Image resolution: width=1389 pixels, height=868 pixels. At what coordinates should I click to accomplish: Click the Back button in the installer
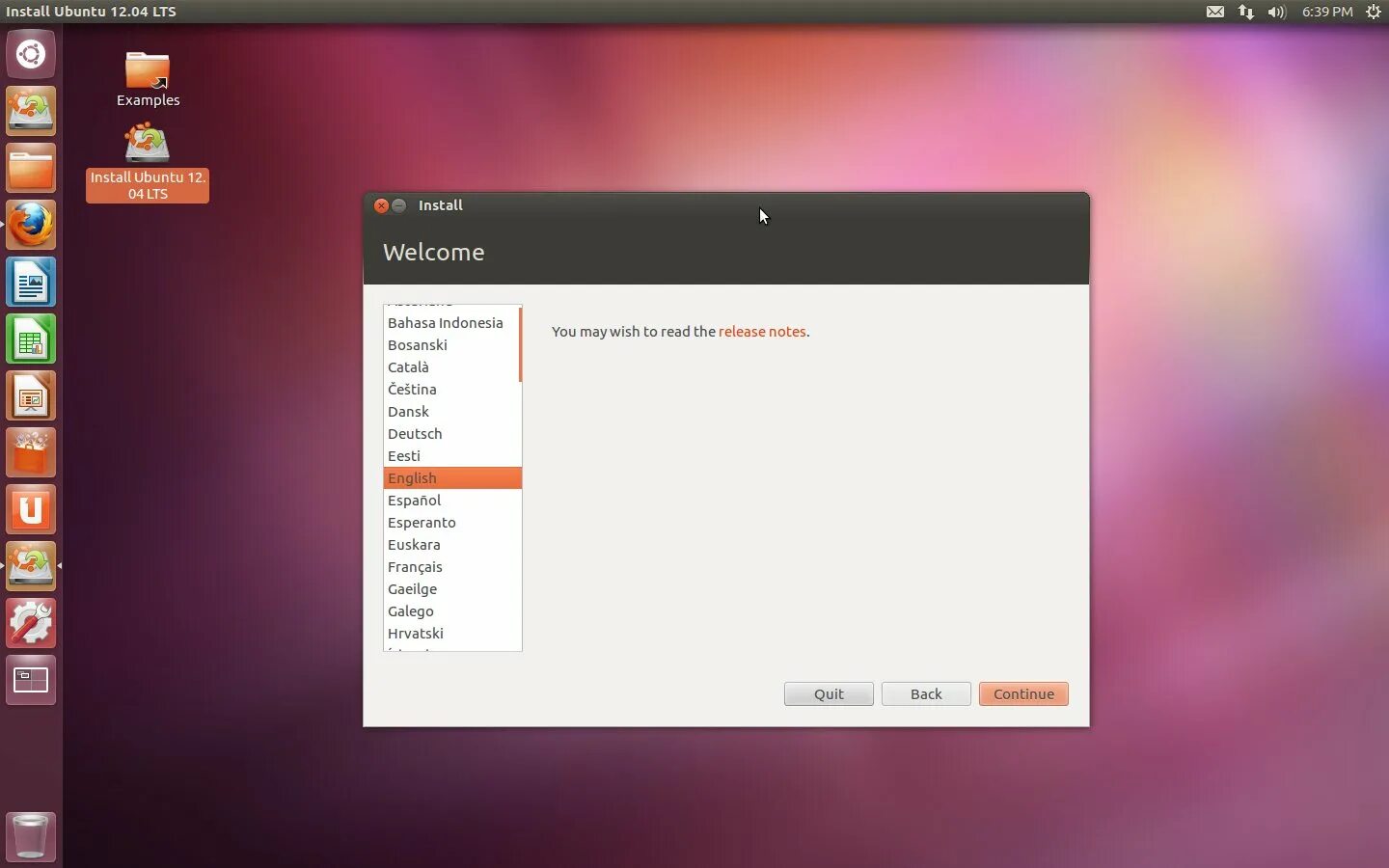coord(926,693)
